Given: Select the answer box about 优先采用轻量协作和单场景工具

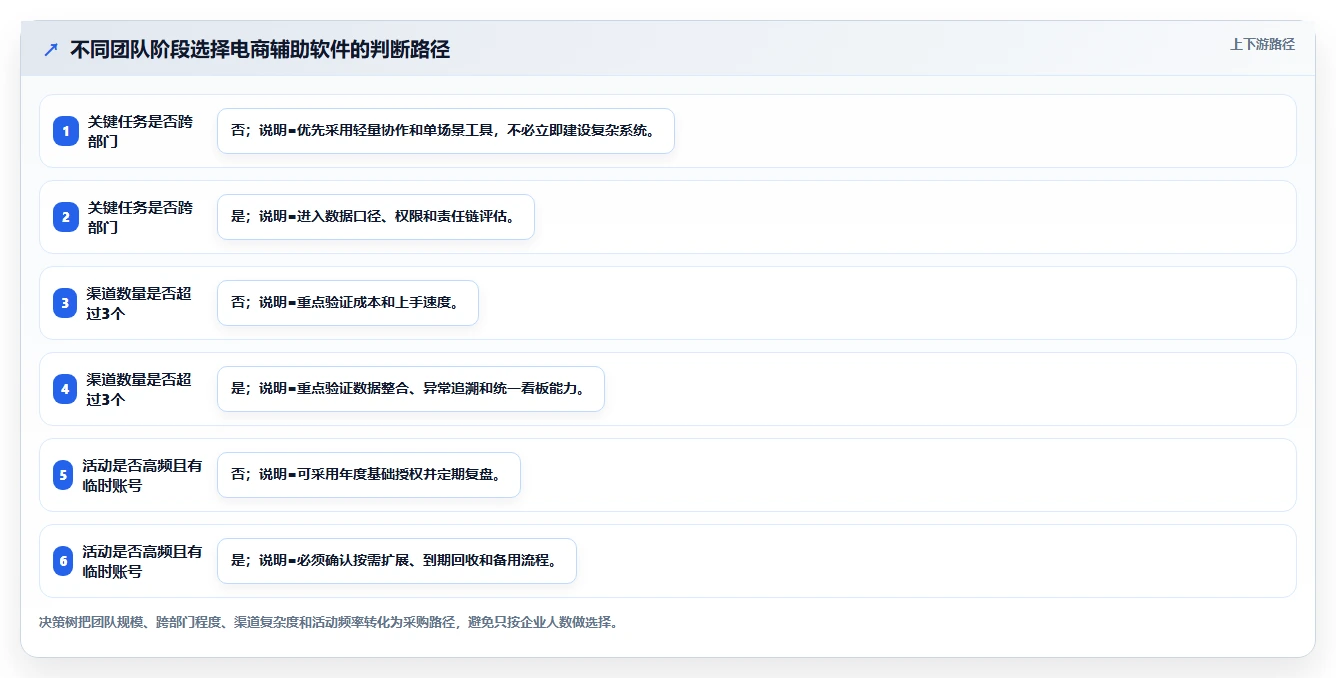Looking at the screenshot, I should coord(446,131).
